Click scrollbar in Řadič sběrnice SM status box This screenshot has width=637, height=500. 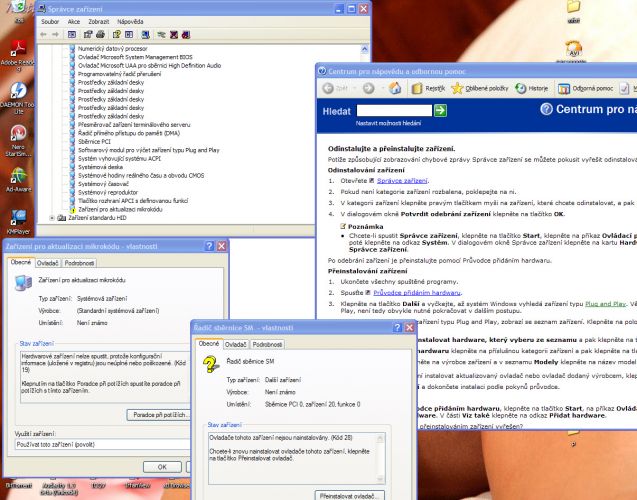380,459
